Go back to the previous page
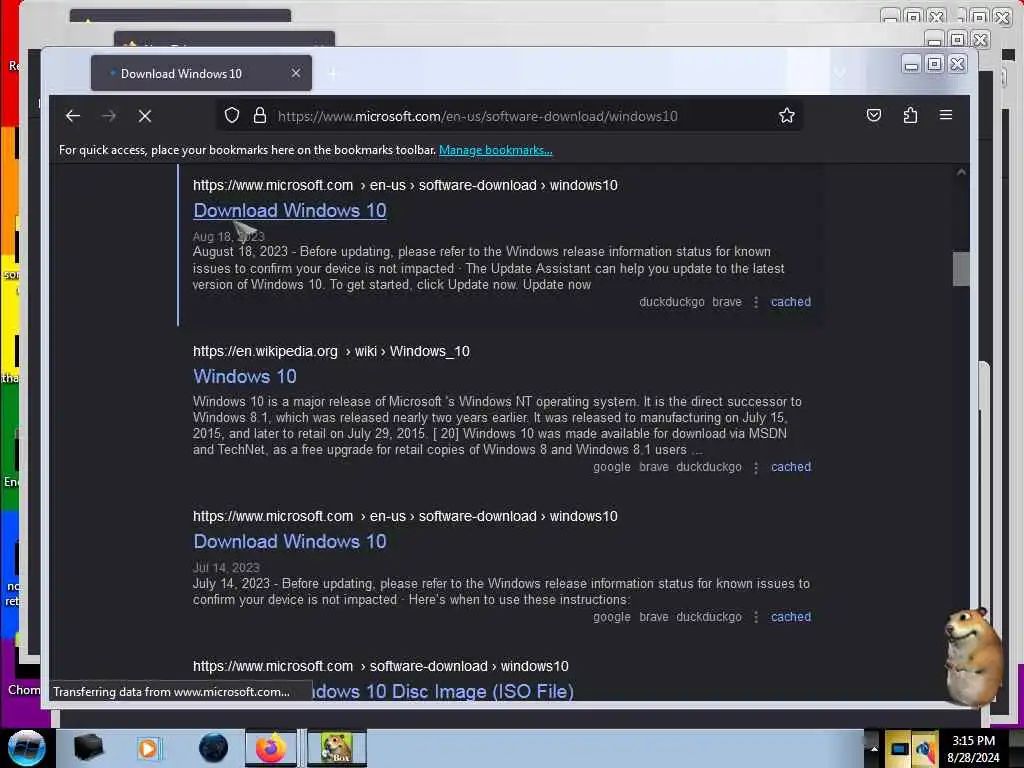Image resolution: width=1024 pixels, height=768 pixels. coord(72,116)
